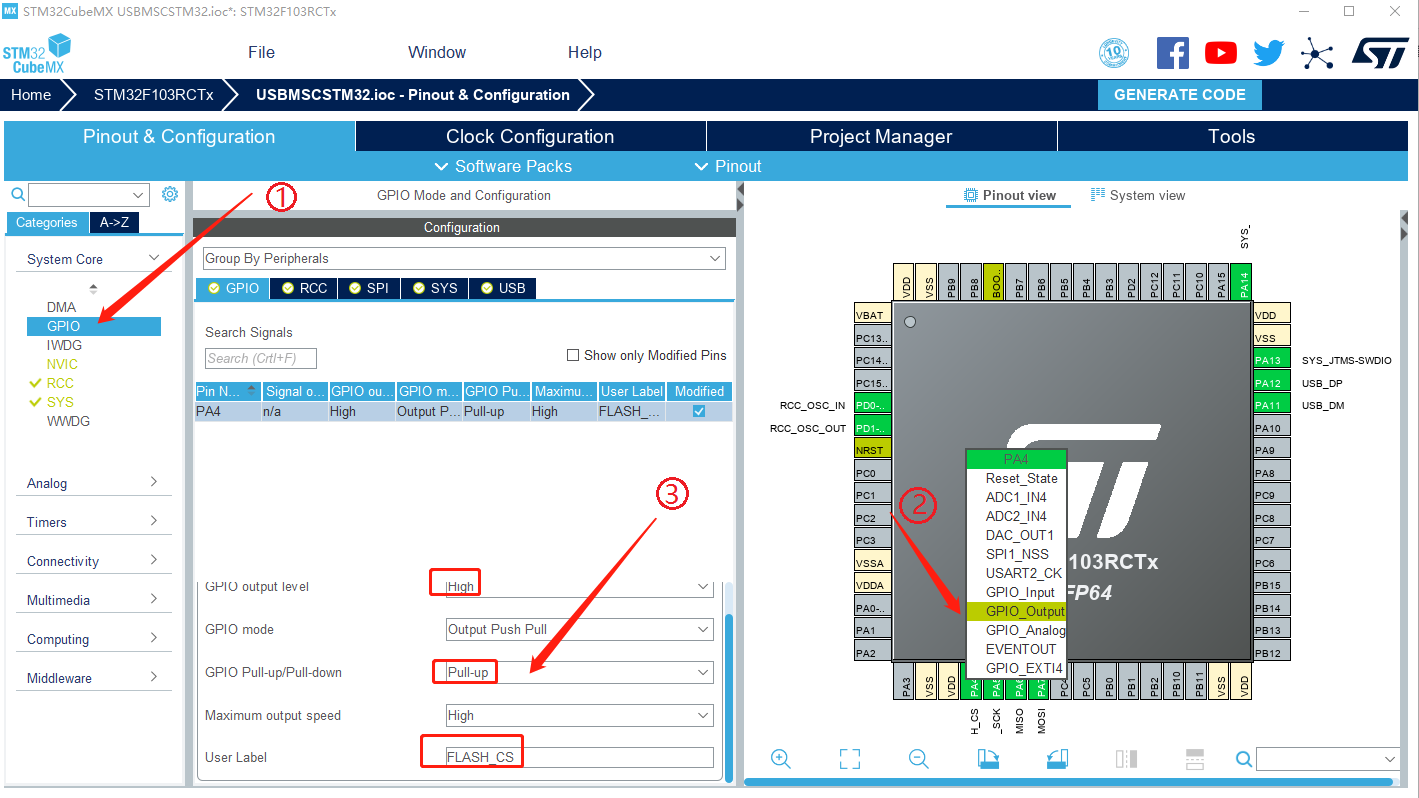Click the search magnifier above Categories
Viewport: 1419px width, 798px height.
pyautogui.click(x=17, y=194)
